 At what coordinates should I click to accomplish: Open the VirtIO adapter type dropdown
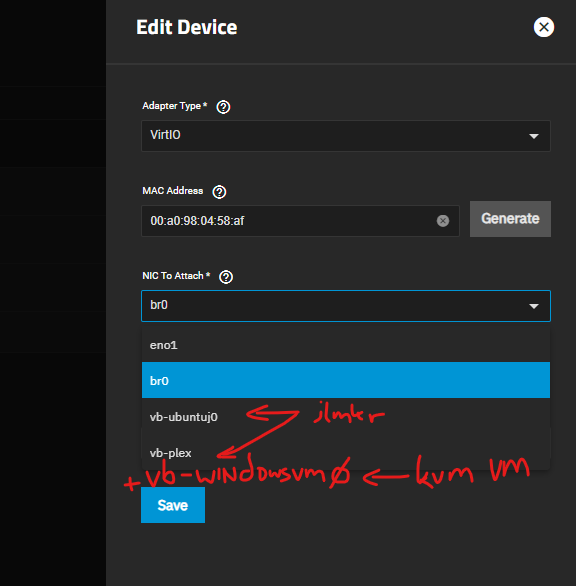coord(346,136)
